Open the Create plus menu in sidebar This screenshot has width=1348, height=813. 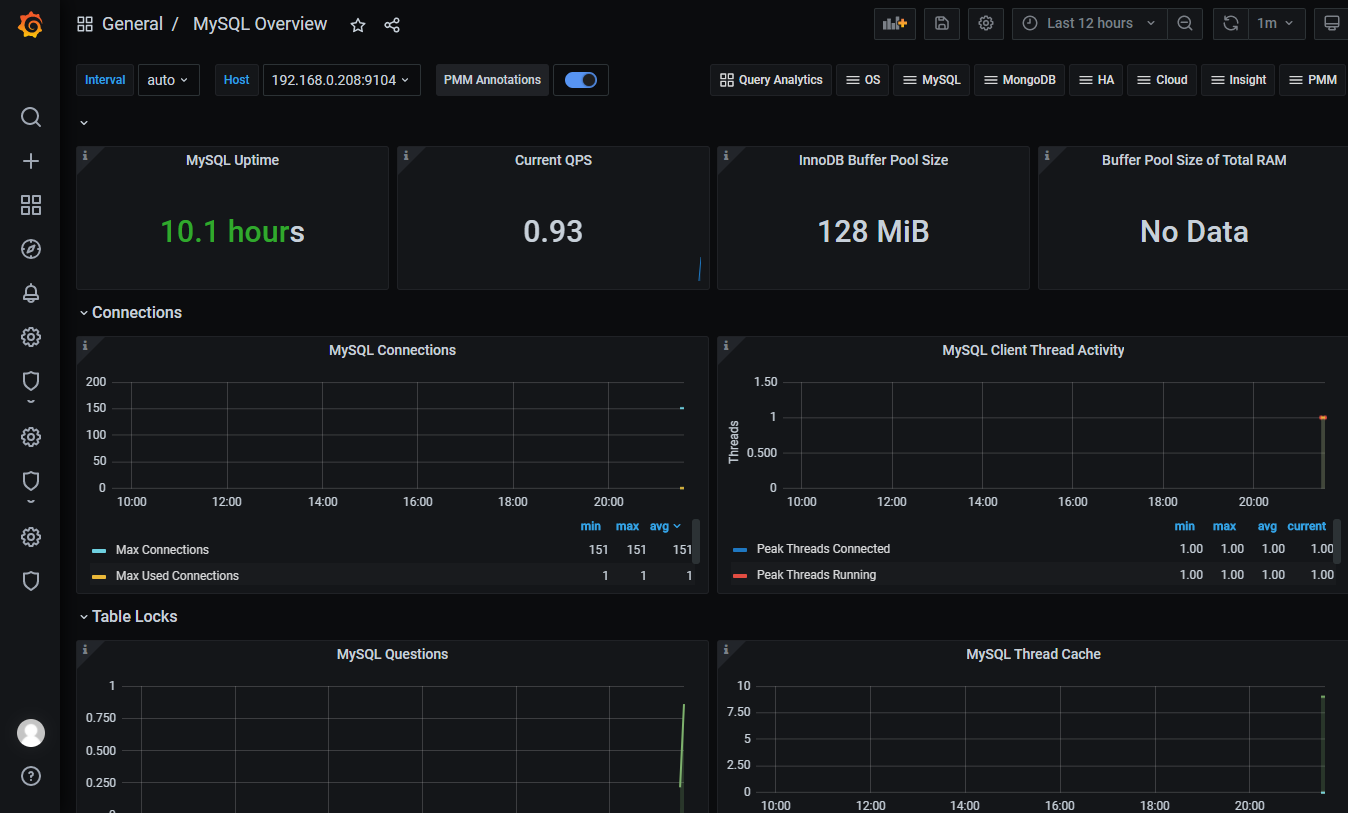[31, 161]
